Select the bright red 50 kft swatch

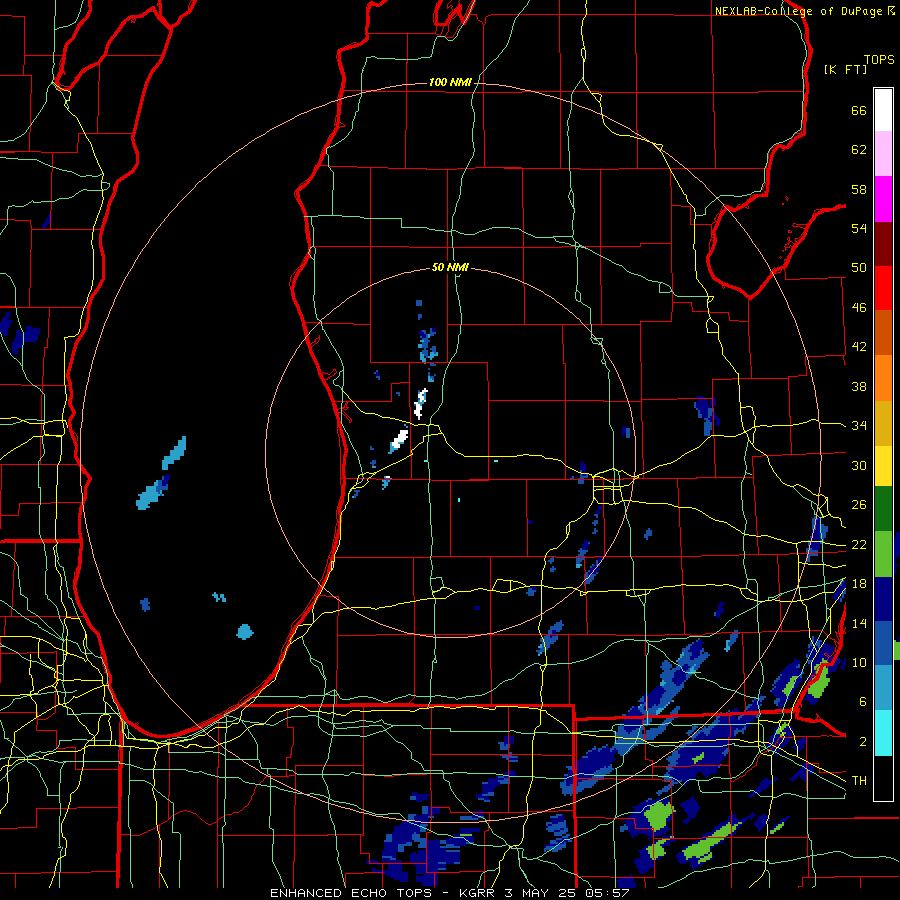point(883,288)
